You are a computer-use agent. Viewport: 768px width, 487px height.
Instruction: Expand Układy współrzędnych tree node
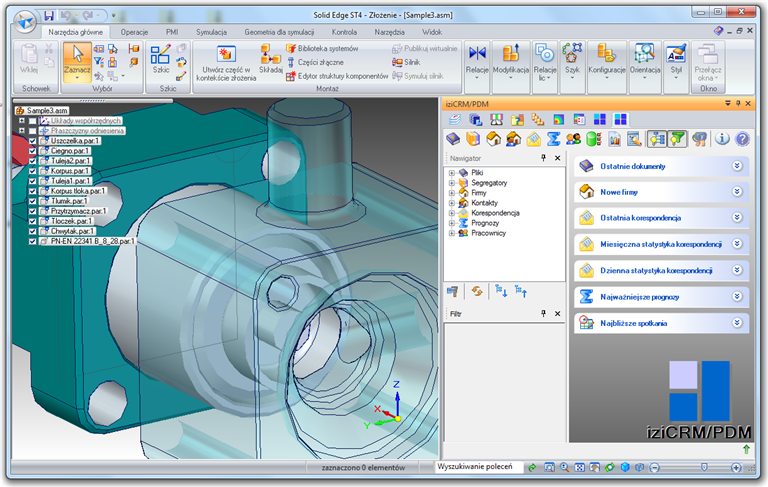pos(22,121)
